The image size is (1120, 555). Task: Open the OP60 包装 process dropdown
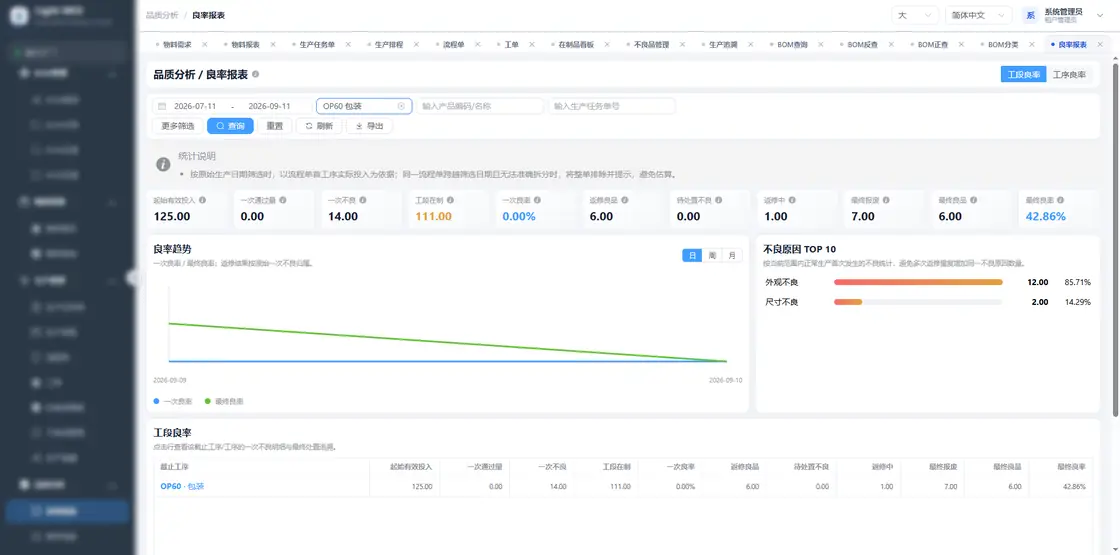[364, 106]
